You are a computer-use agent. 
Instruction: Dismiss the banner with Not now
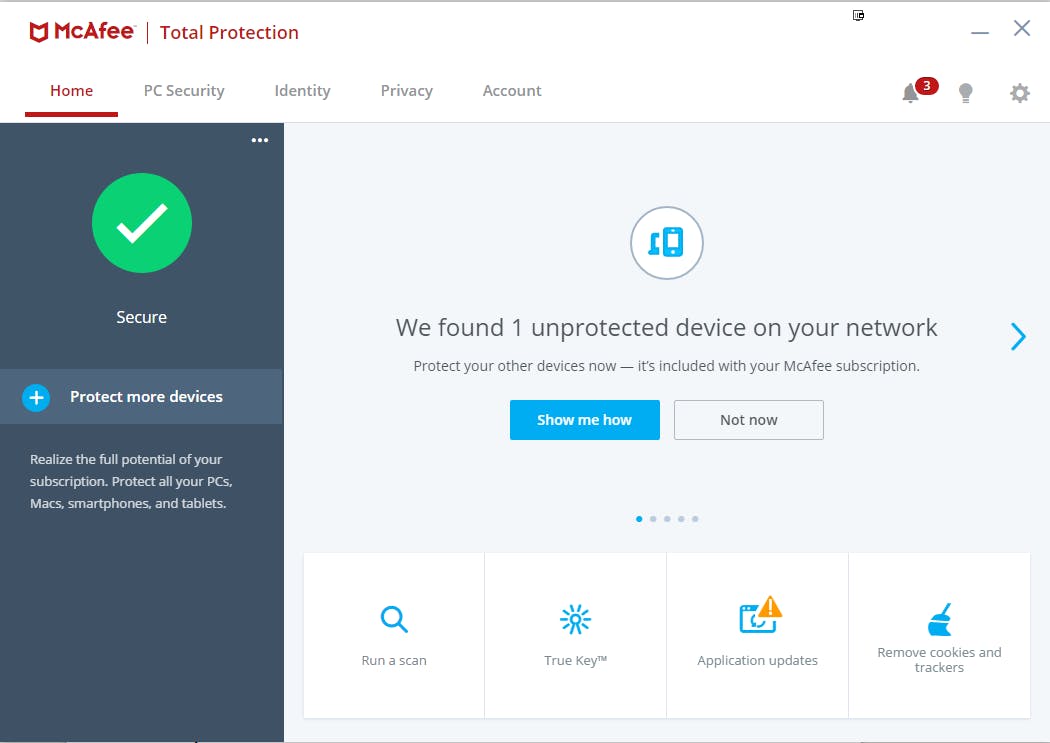point(748,420)
